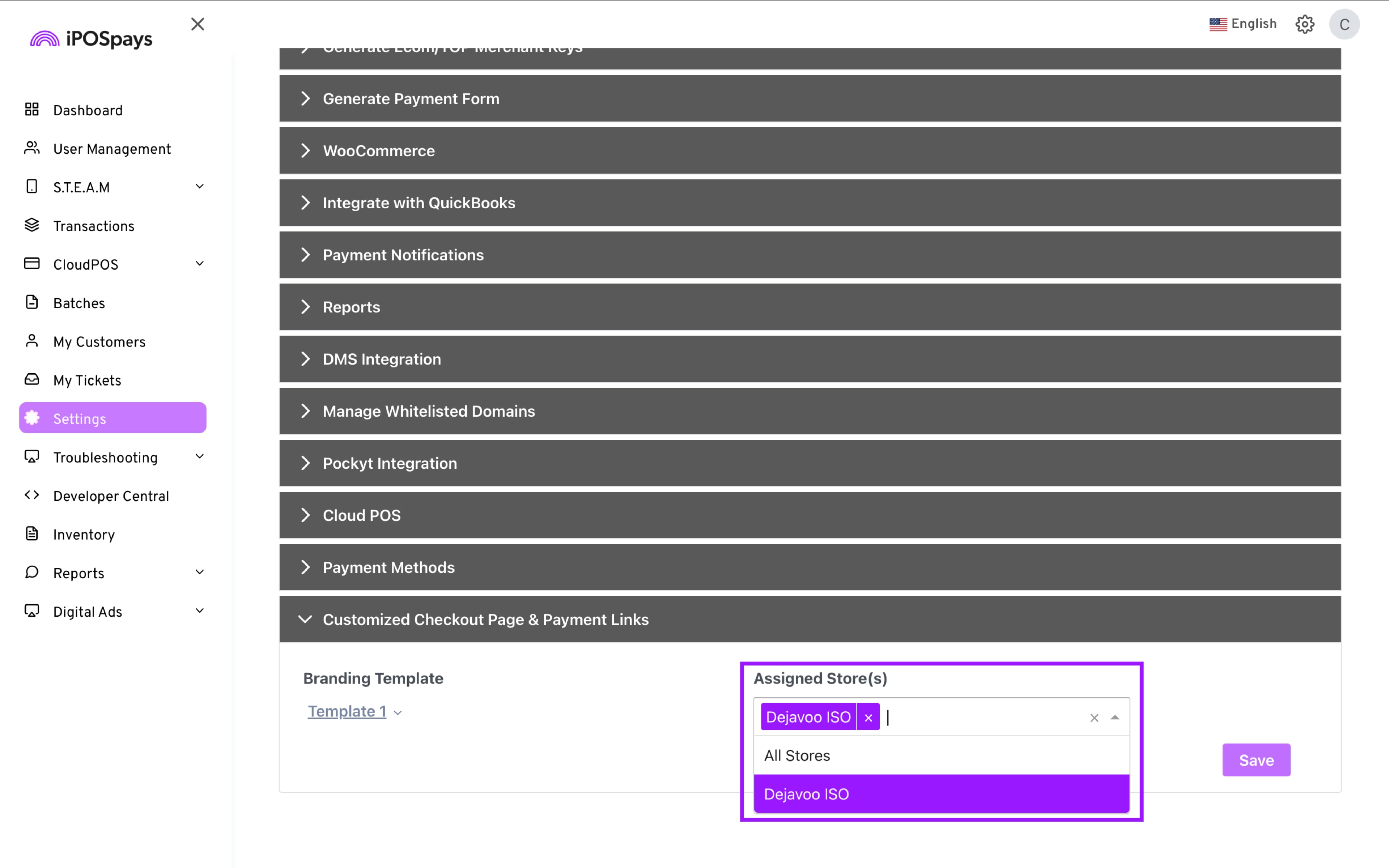
Task: Click the user avatar icon labeled C
Action: [1344, 24]
